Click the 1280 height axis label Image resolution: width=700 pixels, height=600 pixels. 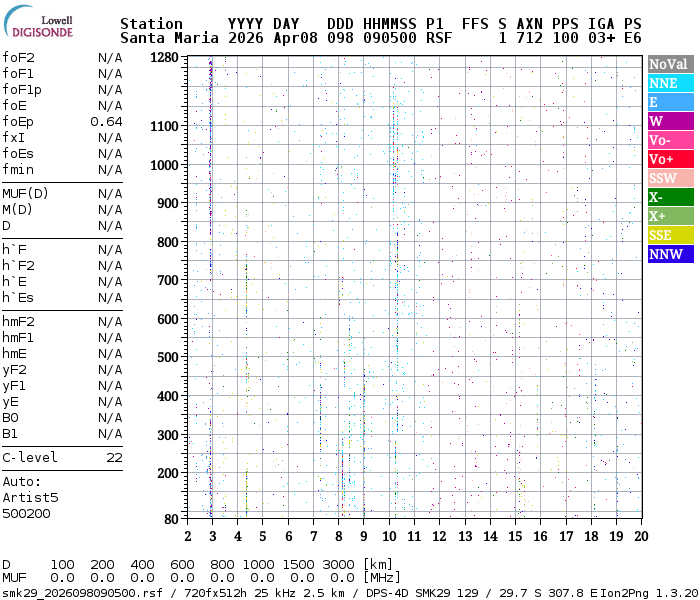point(163,58)
